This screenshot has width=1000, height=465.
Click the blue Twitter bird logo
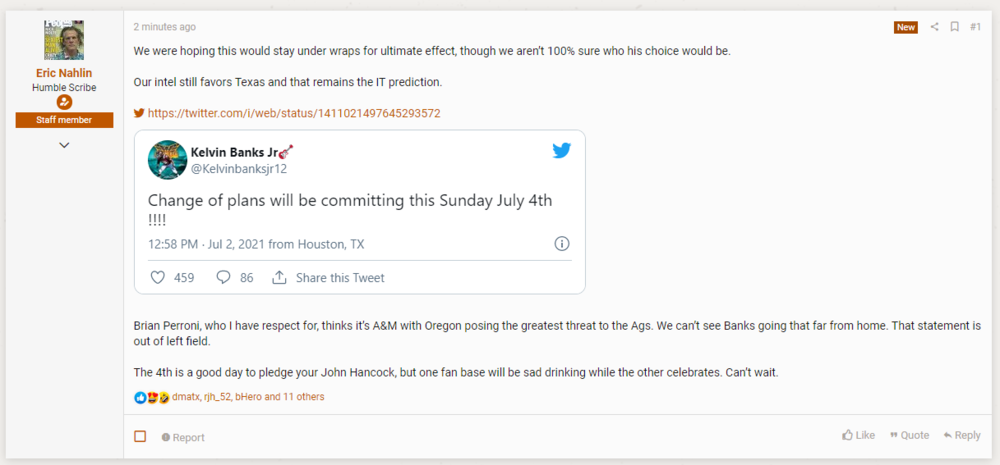tap(561, 151)
